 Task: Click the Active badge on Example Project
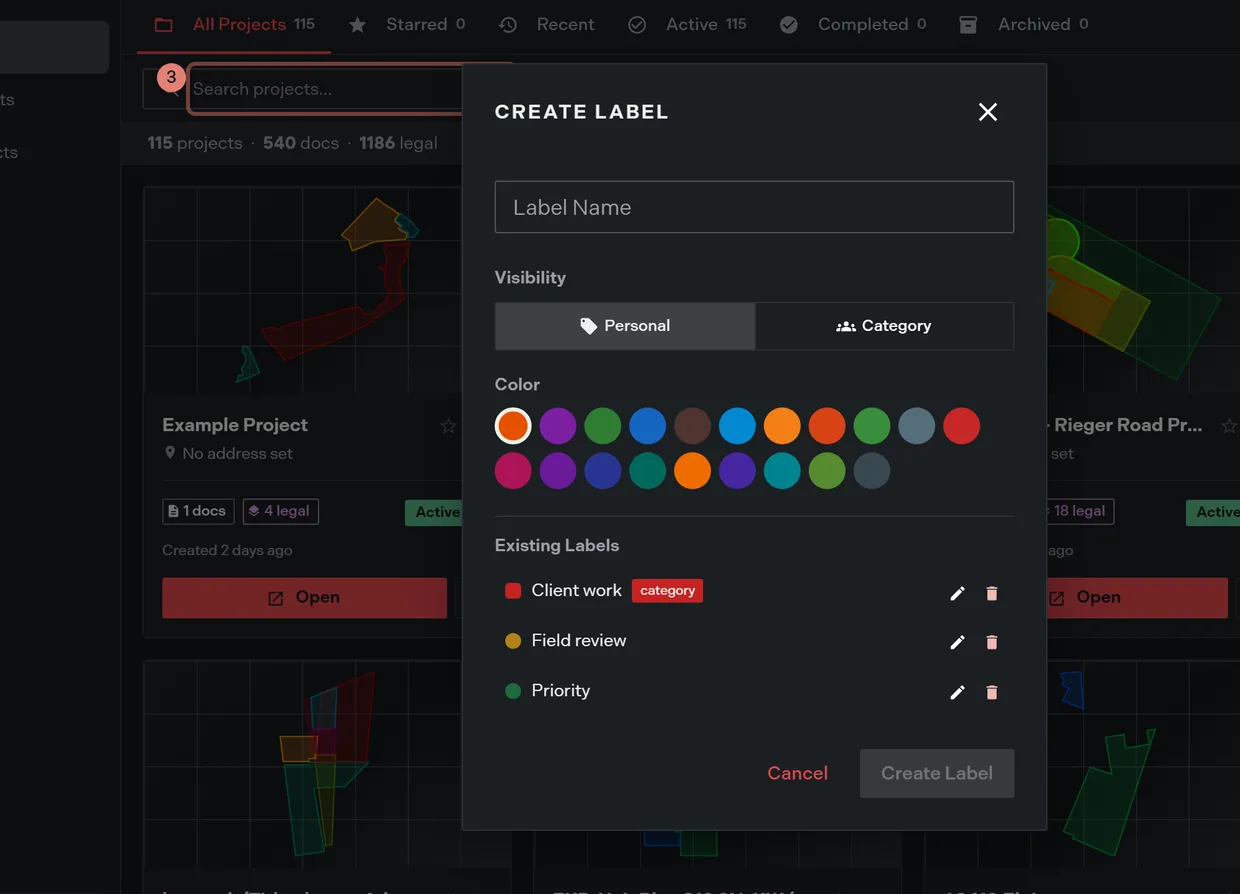(x=434, y=512)
